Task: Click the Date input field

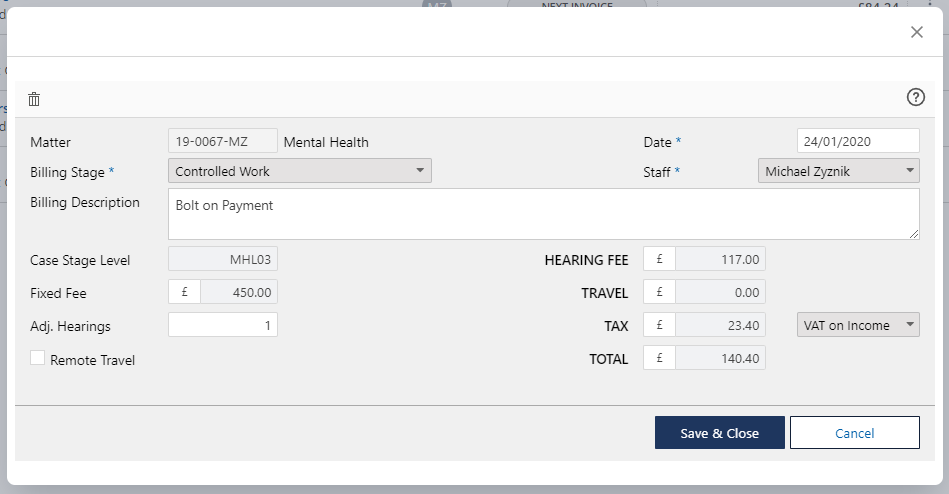Action: (857, 141)
